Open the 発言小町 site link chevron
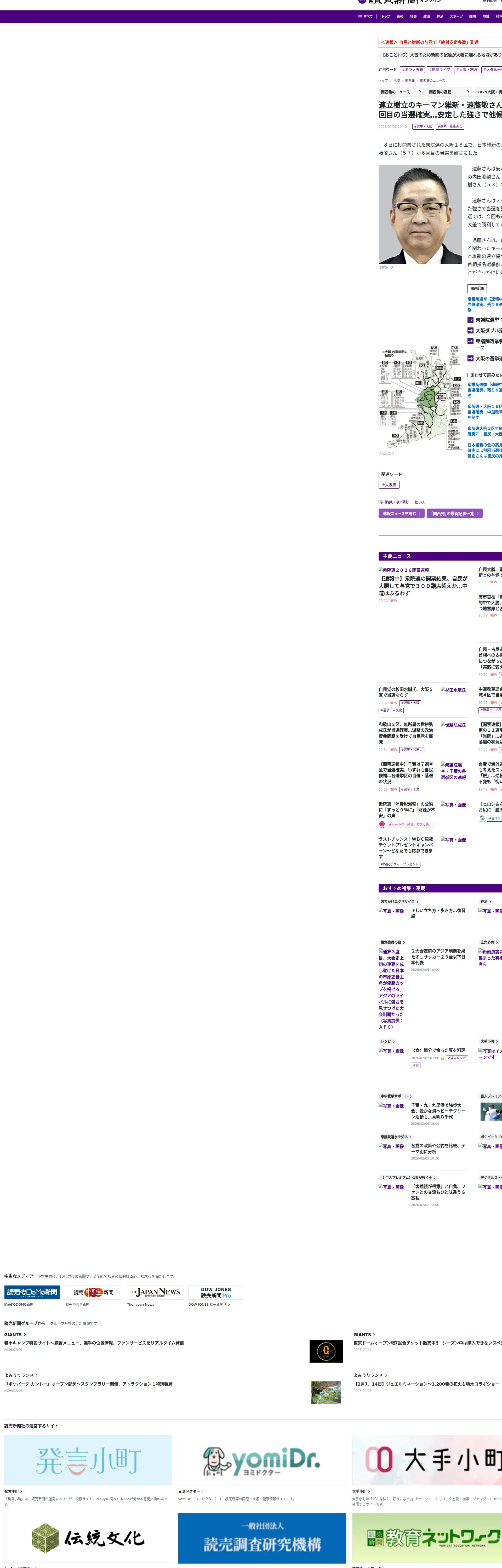The height and width of the screenshot is (1568, 502). tap(21, 1491)
